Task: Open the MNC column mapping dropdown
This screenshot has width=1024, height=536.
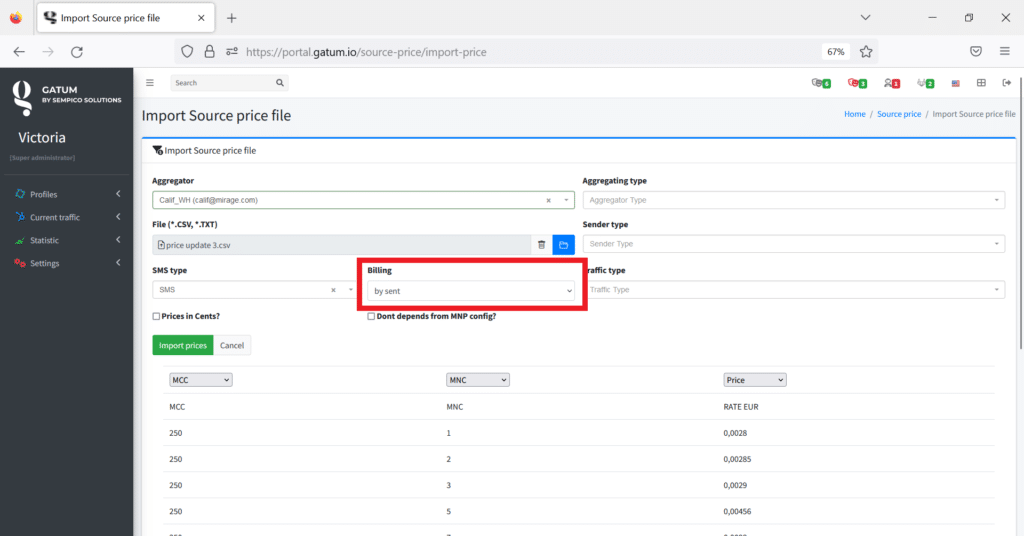Action: click(x=478, y=380)
